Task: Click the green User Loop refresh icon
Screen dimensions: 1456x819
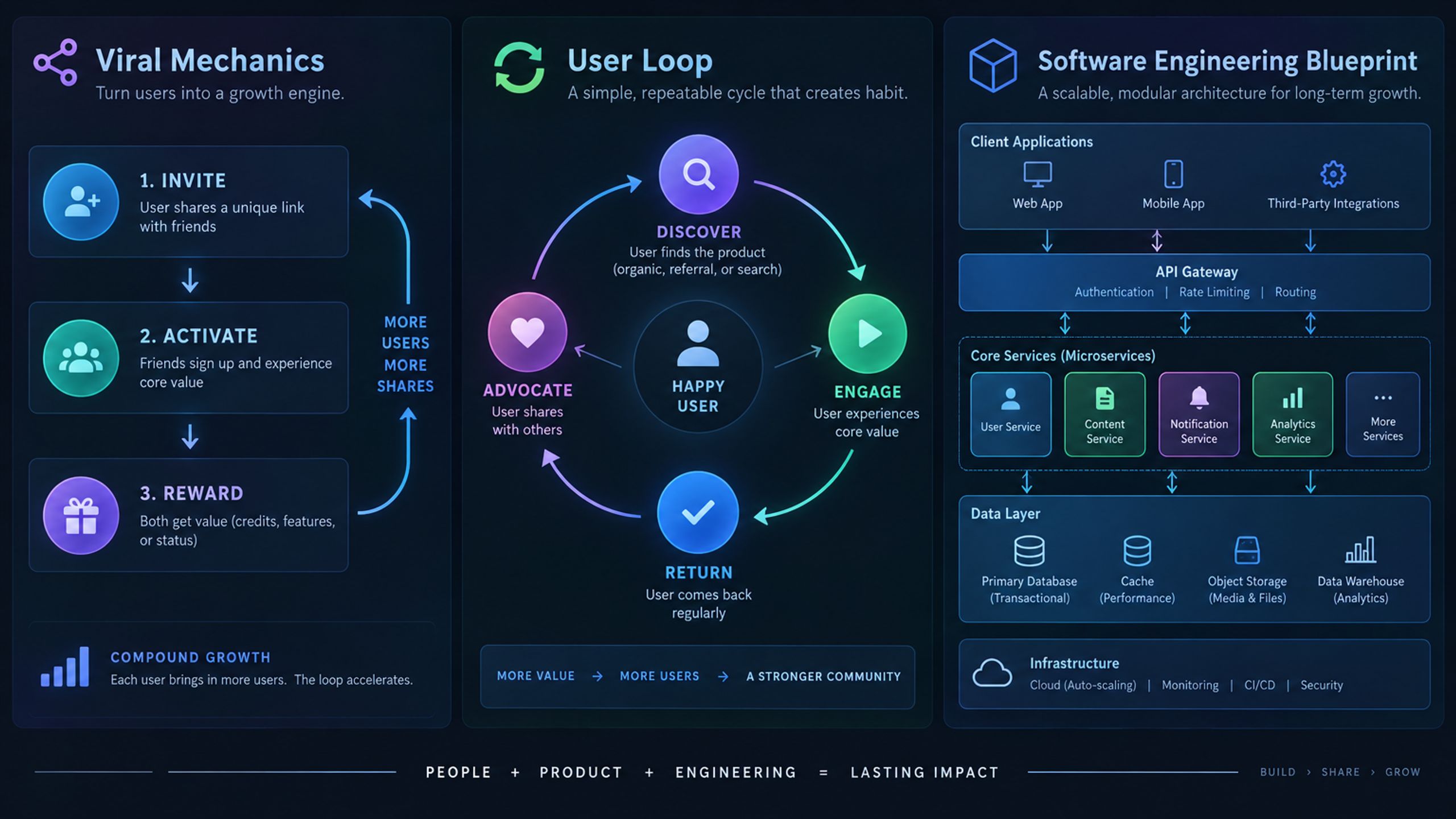Action: point(519,68)
